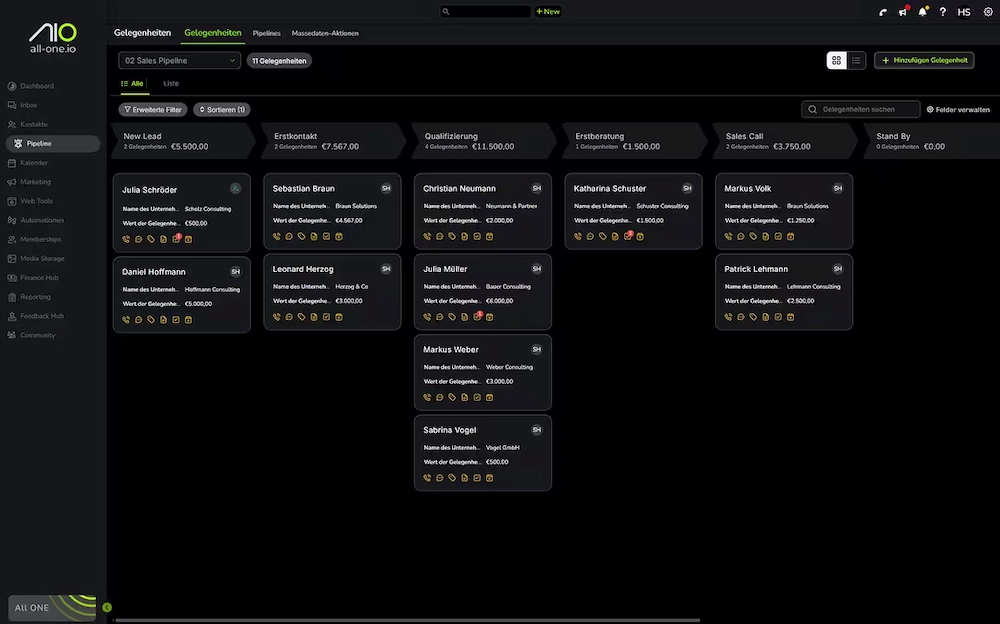The width and height of the screenshot is (1000, 624).
Task: Open the Sortieren (1) sort options
Action: pyautogui.click(x=222, y=110)
